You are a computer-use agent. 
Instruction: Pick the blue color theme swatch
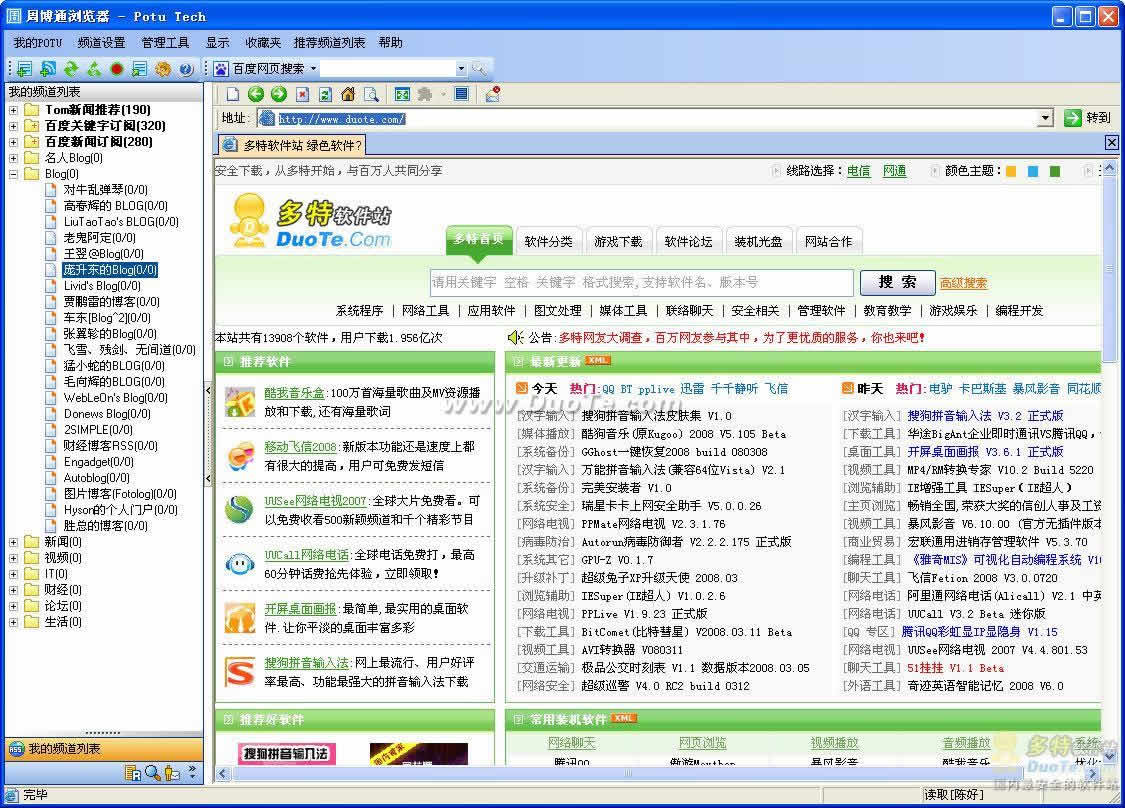1032,172
